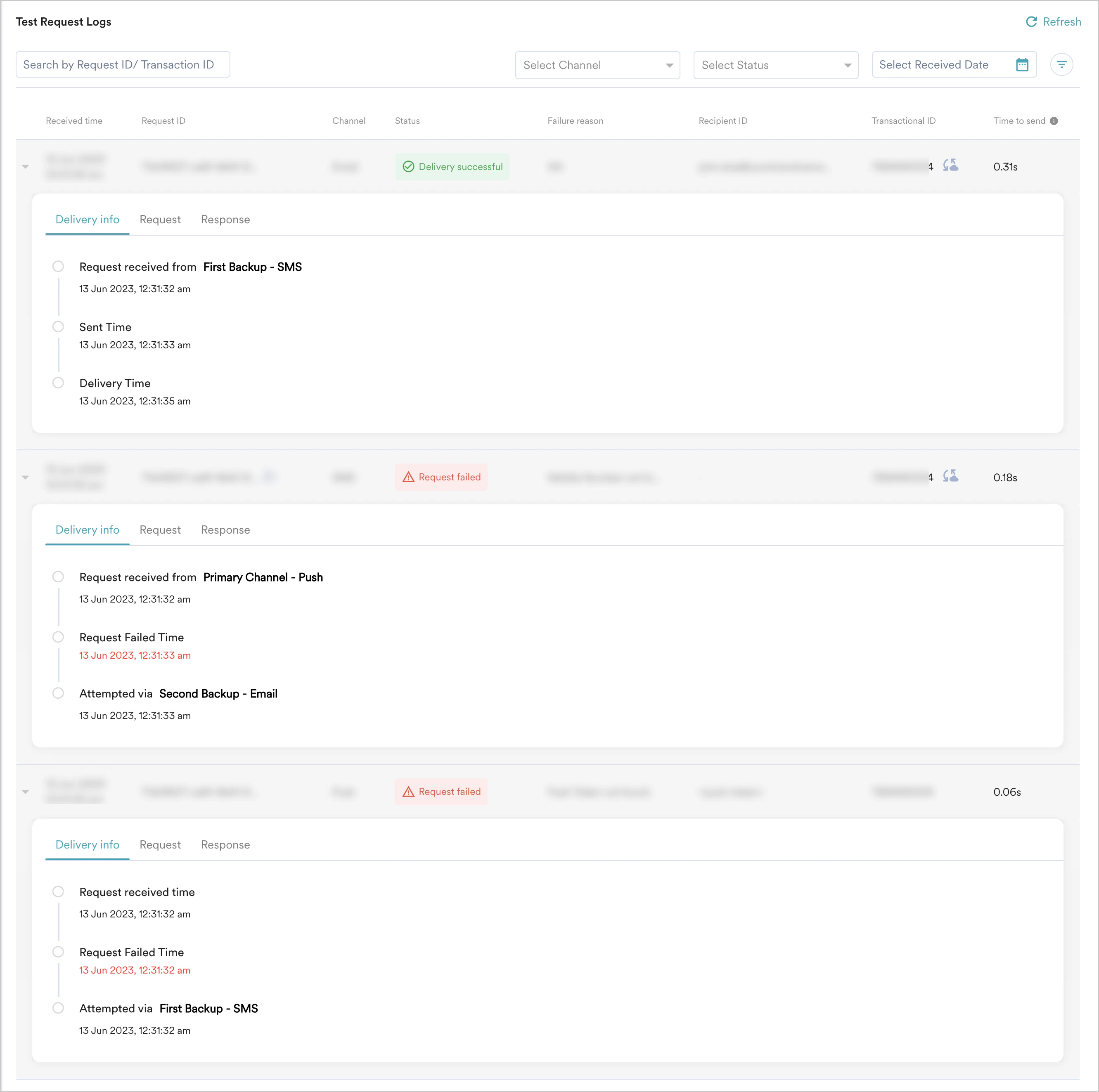Click the Refresh icon at top right
1099x1092 pixels.
(1031, 21)
